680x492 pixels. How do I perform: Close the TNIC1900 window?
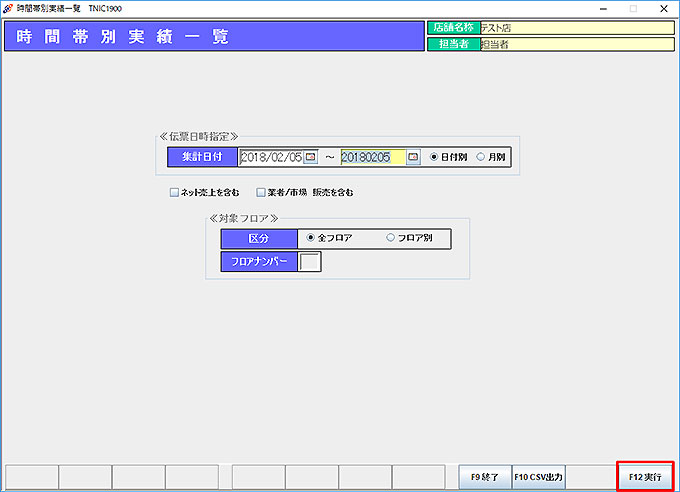664,9
